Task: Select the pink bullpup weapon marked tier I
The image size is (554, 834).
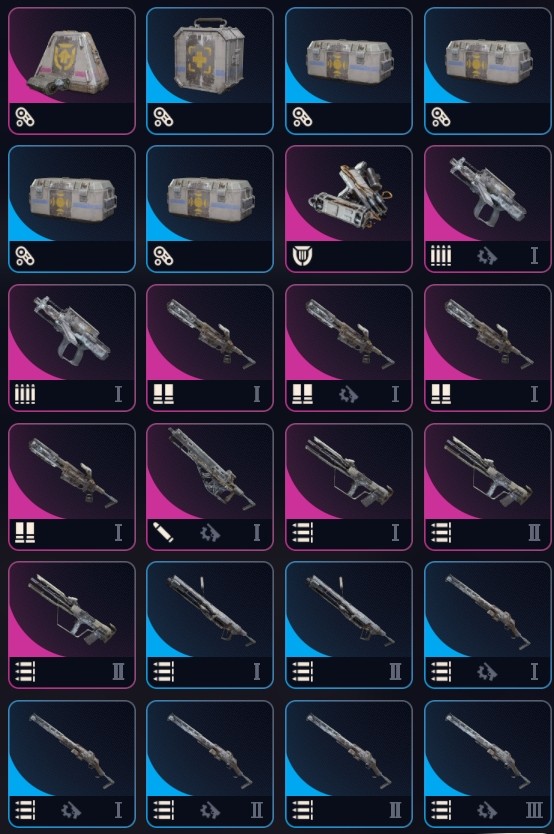Action: pos(349,487)
